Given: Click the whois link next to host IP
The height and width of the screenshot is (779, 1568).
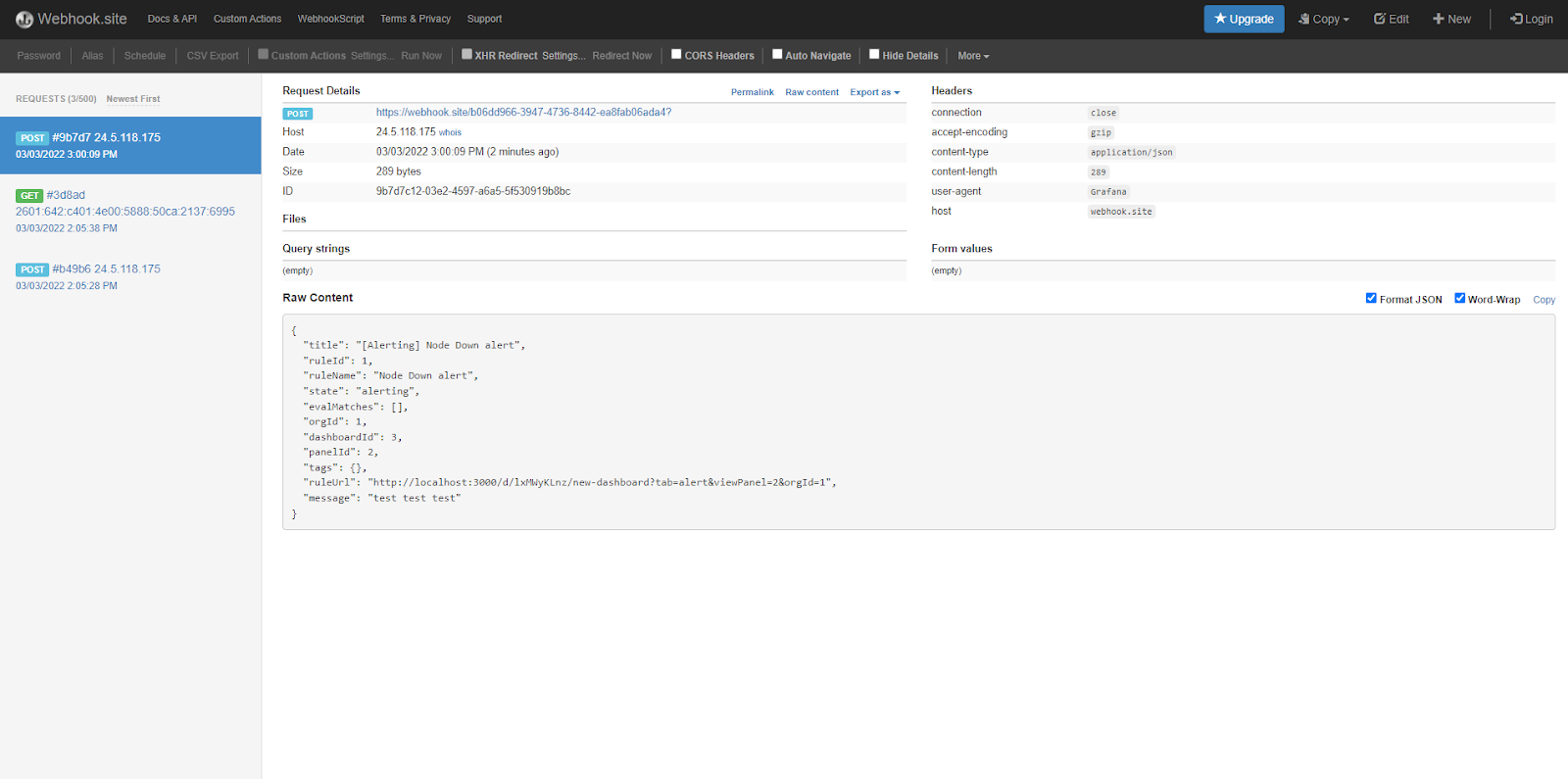Looking at the screenshot, I should tap(450, 132).
